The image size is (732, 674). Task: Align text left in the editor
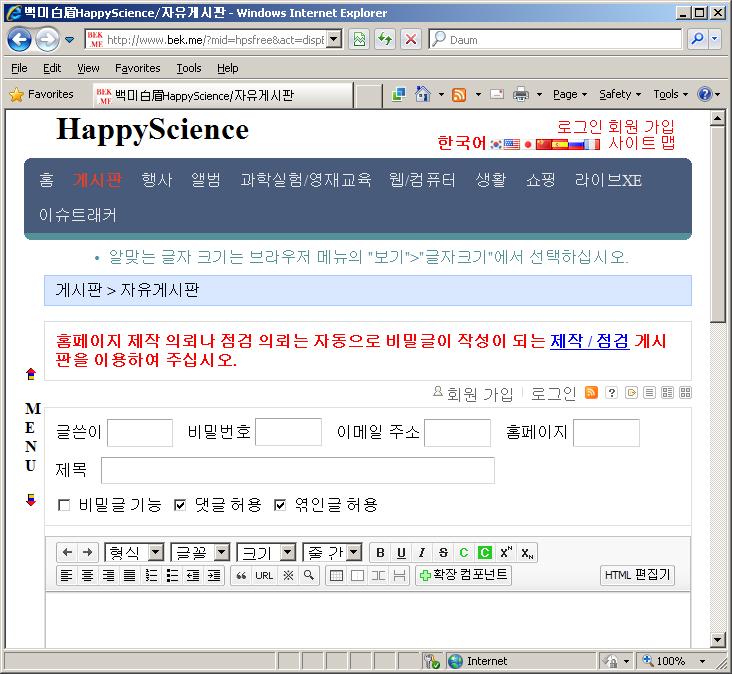(67, 576)
